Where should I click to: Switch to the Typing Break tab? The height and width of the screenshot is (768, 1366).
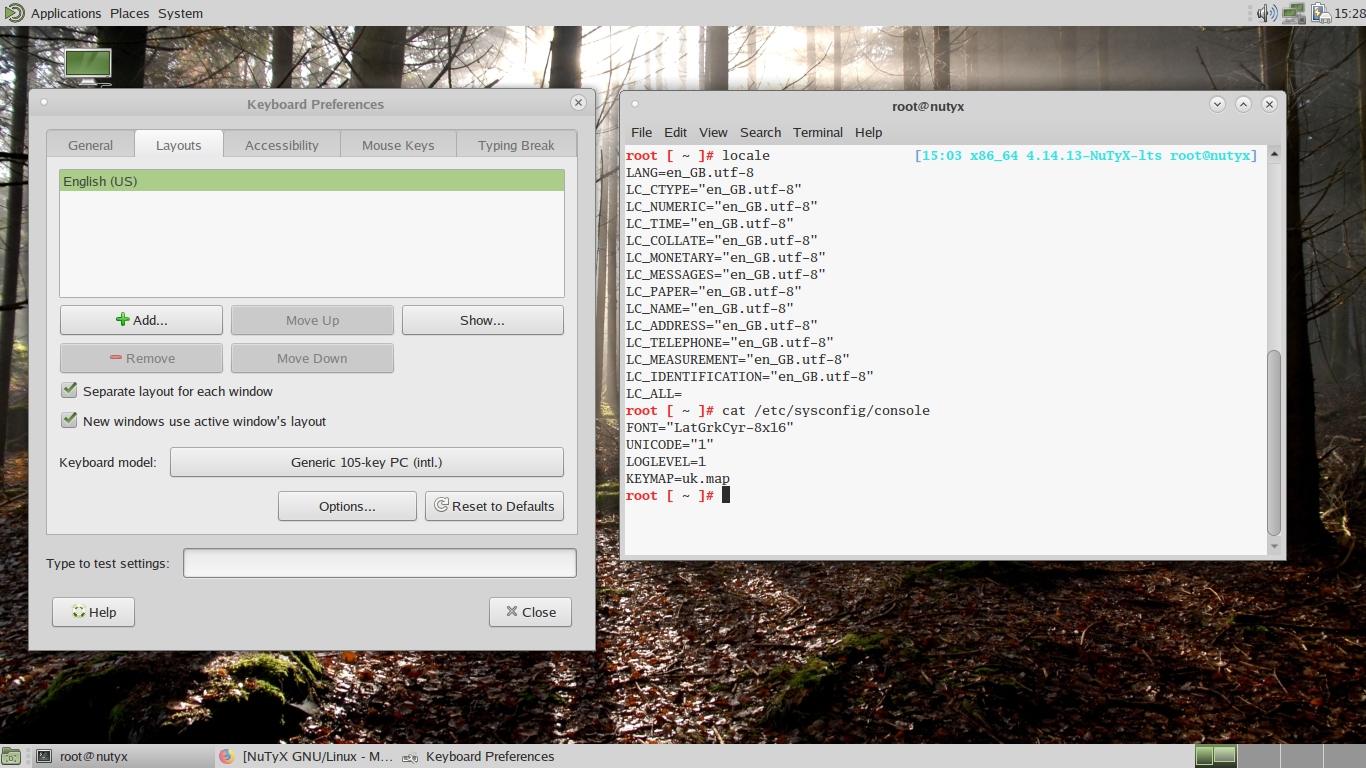516,145
